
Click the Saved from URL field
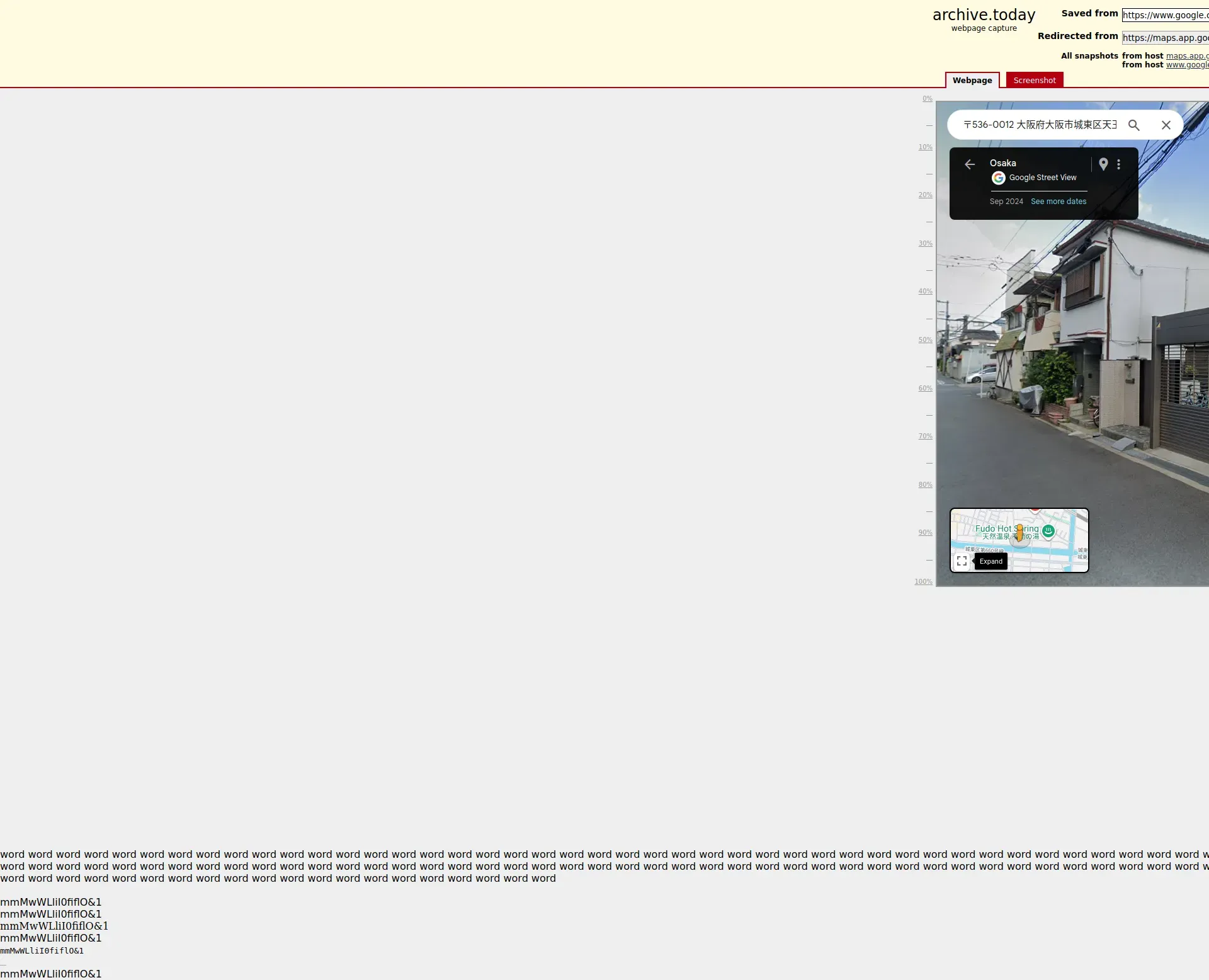1165,15
